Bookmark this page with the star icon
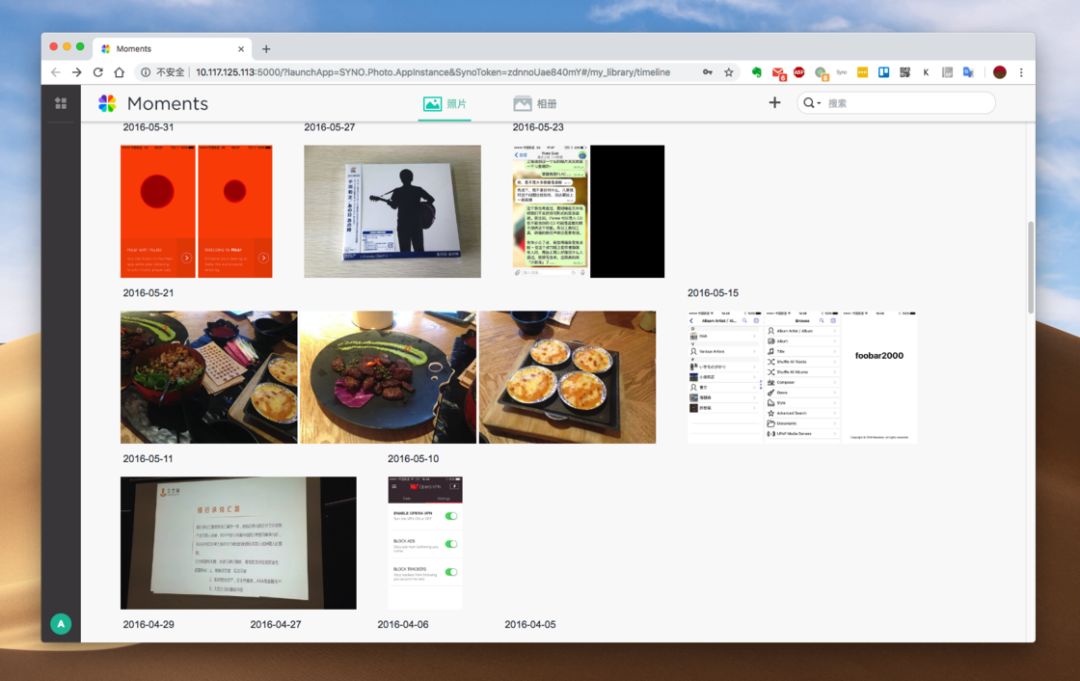This screenshot has height=681, width=1080. coord(729,72)
